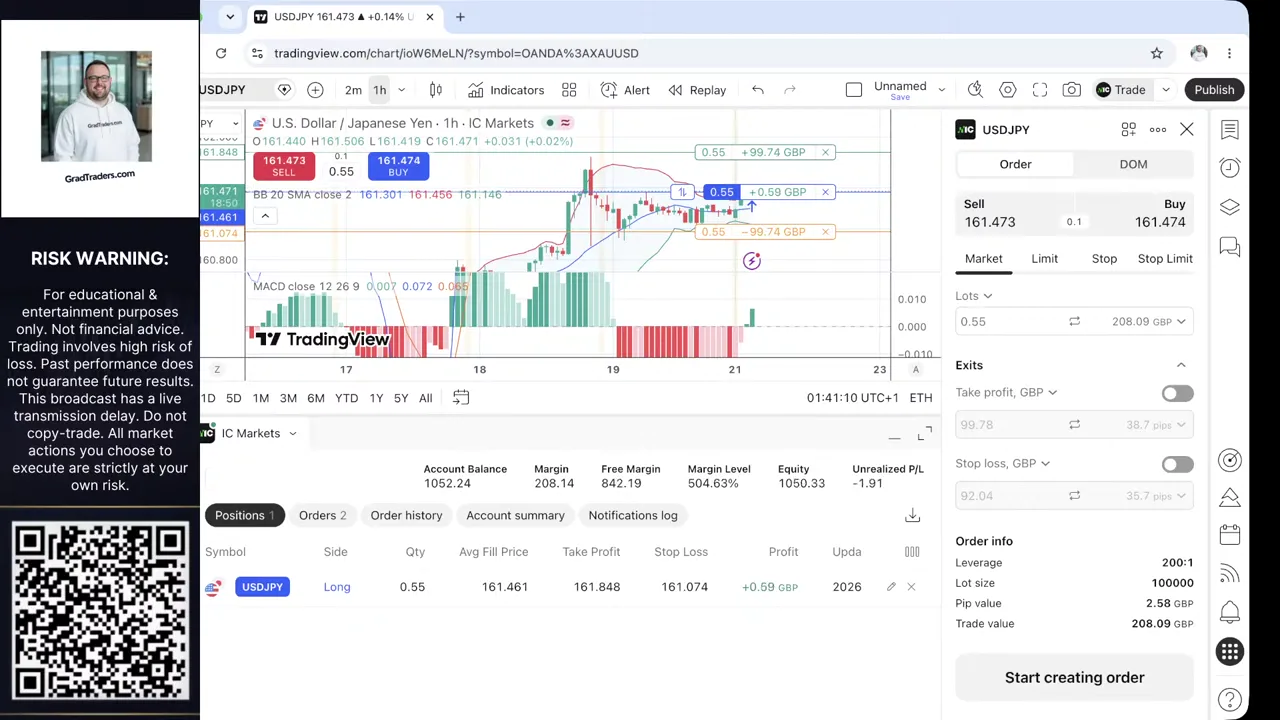
Task: Start bar Replay mode
Action: click(x=697, y=90)
